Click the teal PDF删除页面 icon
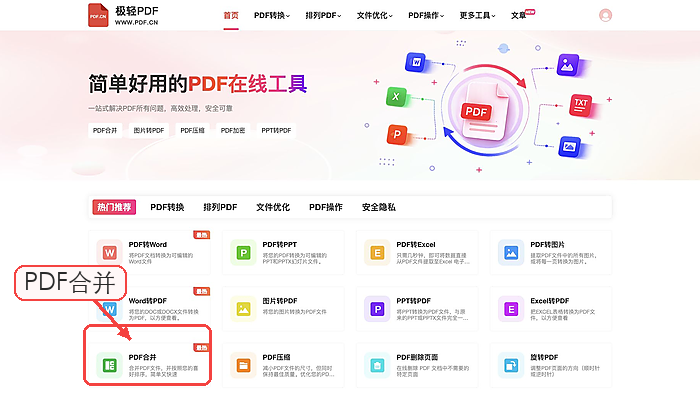 [377, 365]
